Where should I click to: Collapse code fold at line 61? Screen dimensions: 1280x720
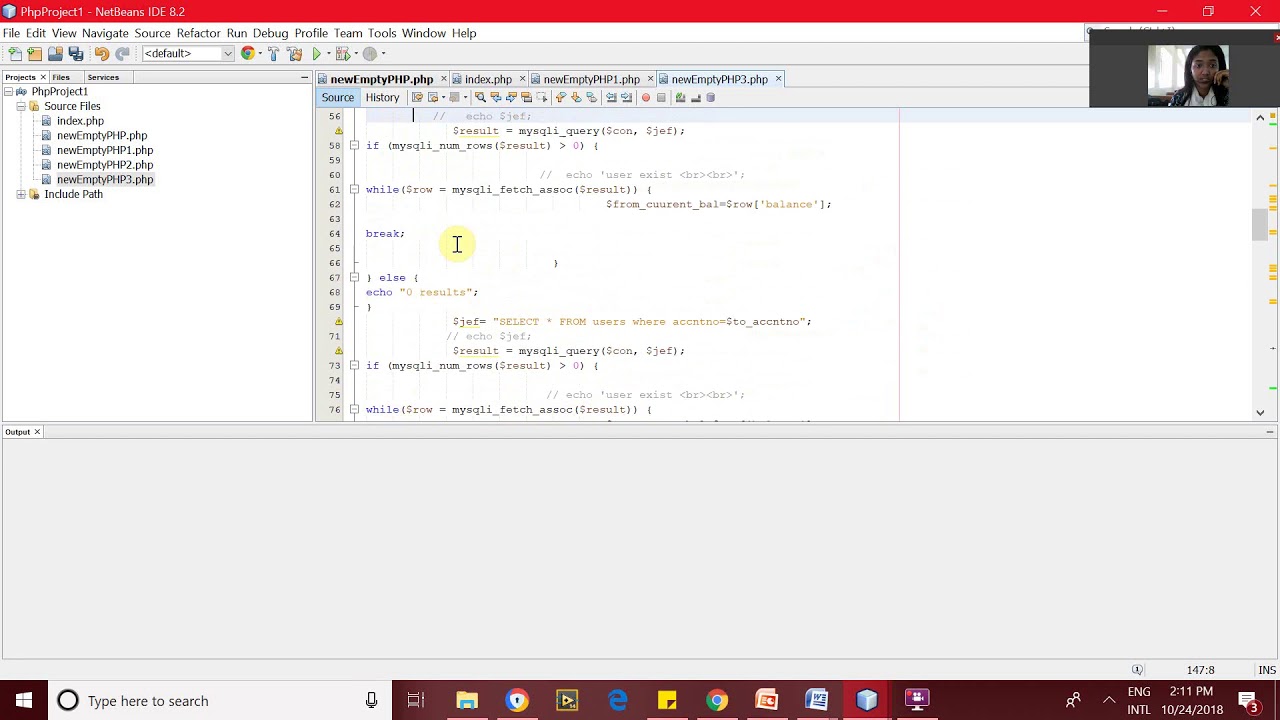click(354, 190)
